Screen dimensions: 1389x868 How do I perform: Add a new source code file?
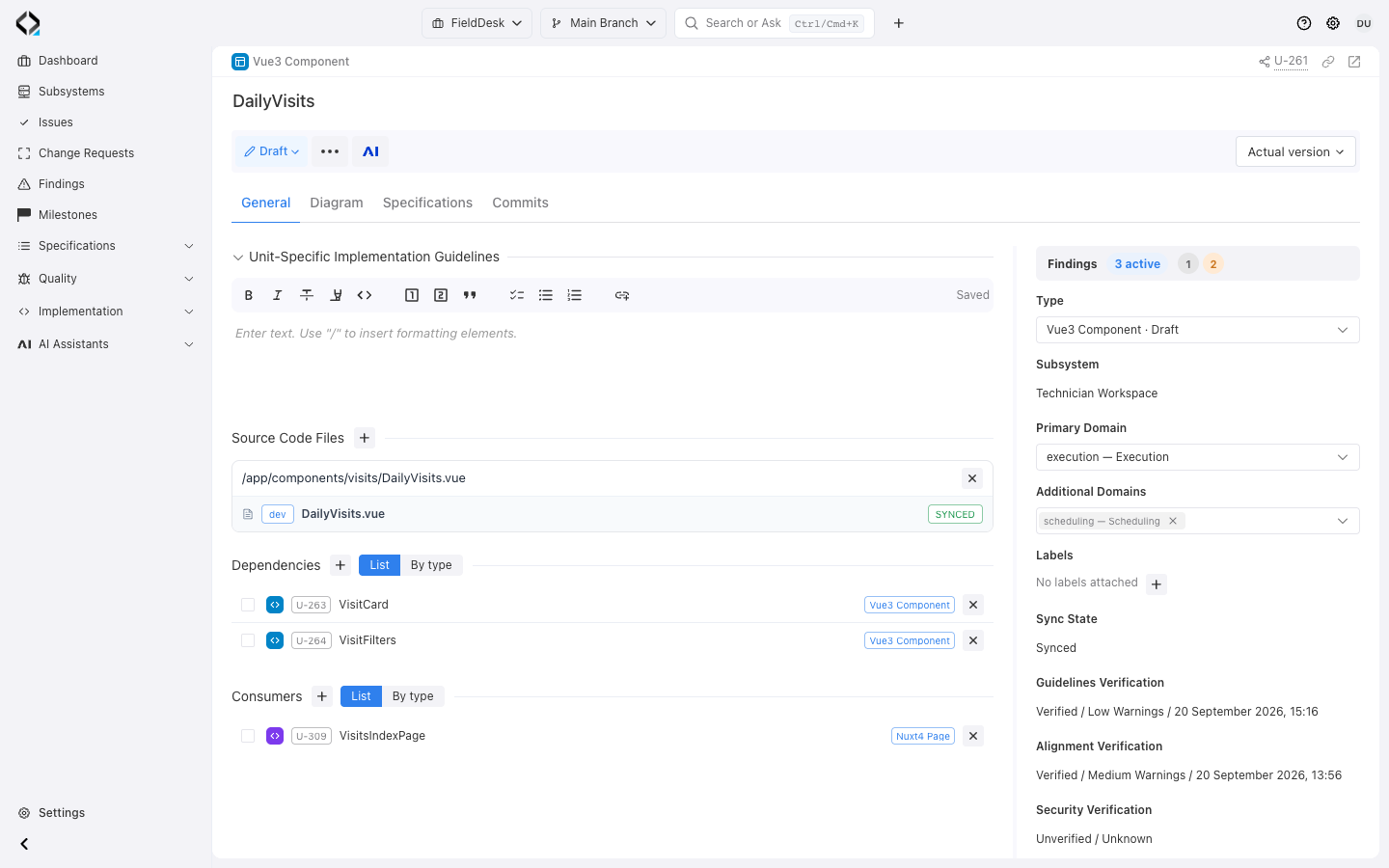click(x=365, y=438)
